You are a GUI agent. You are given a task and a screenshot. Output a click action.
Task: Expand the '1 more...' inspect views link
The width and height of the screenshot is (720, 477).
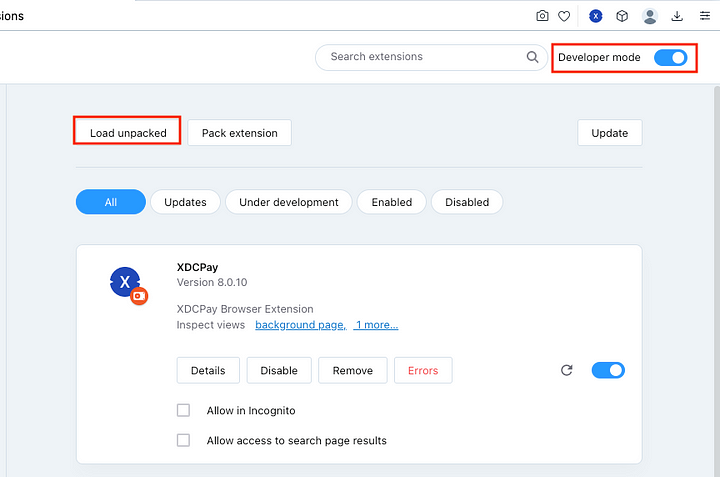point(376,325)
